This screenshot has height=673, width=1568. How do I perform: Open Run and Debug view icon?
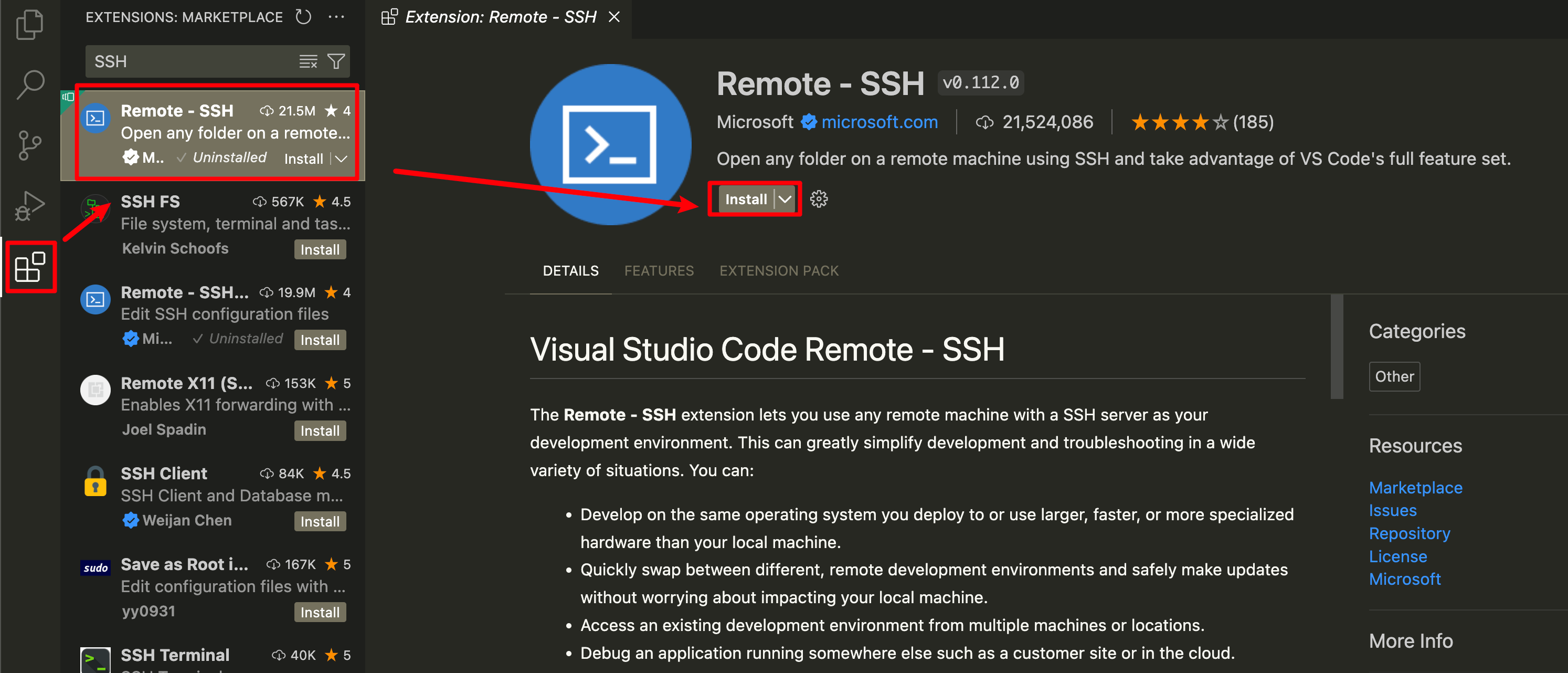(29, 205)
